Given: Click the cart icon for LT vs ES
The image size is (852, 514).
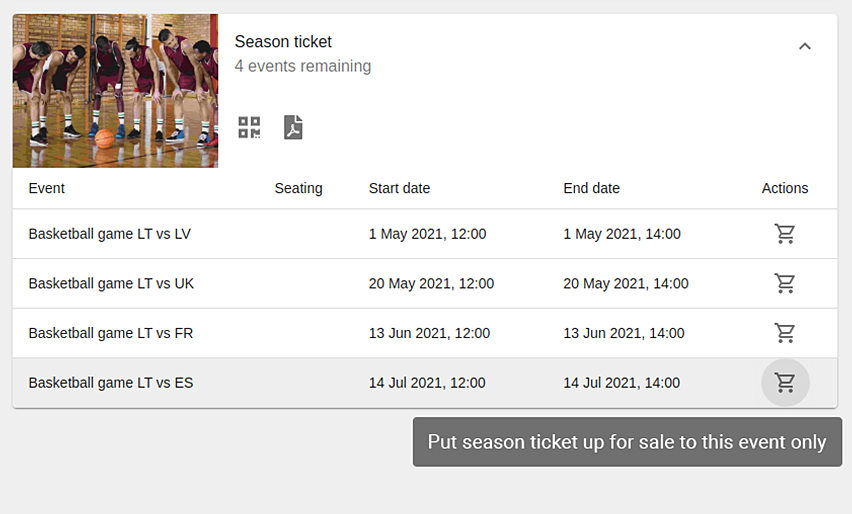Looking at the screenshot, I should [x=785, y=383].
